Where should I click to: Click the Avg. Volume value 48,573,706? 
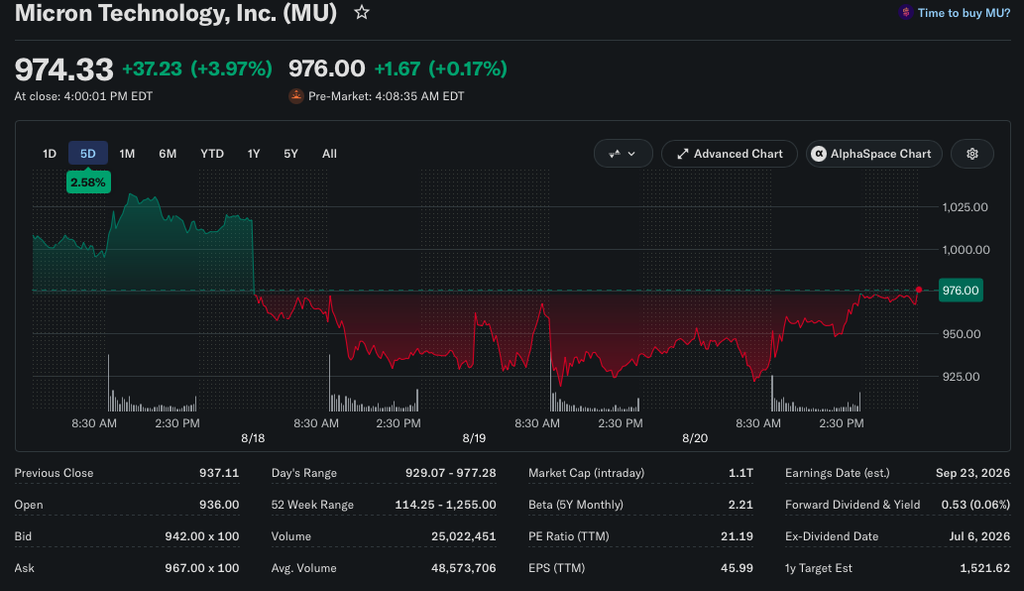(x=464, y=568)
